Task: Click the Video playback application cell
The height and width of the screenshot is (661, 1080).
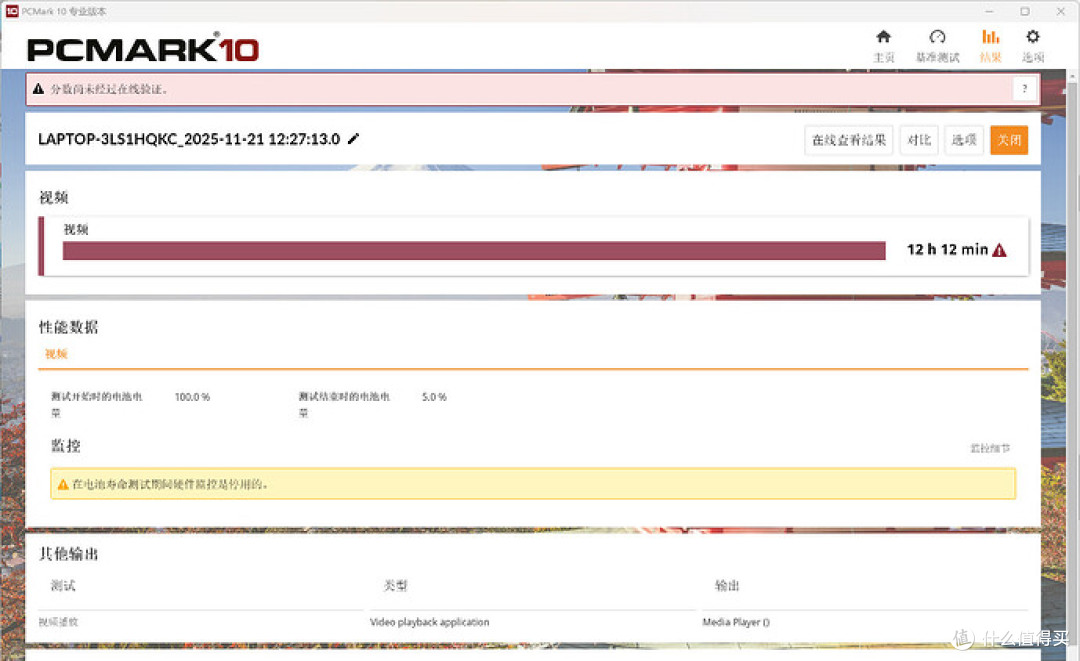Action: point(429,622)
